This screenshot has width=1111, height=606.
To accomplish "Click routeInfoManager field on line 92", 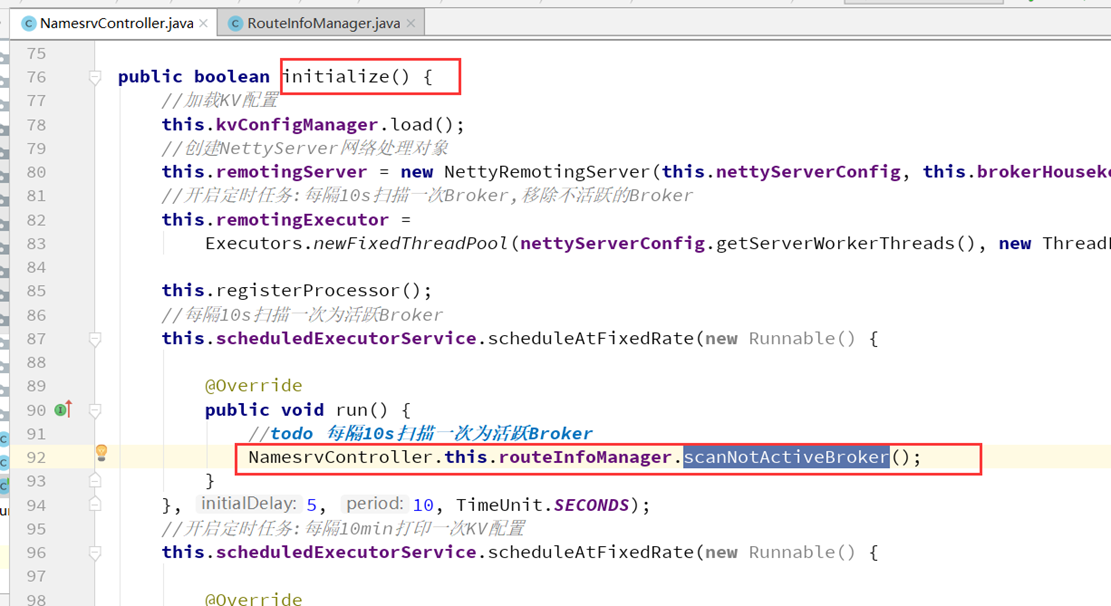I will pos(585,457).
